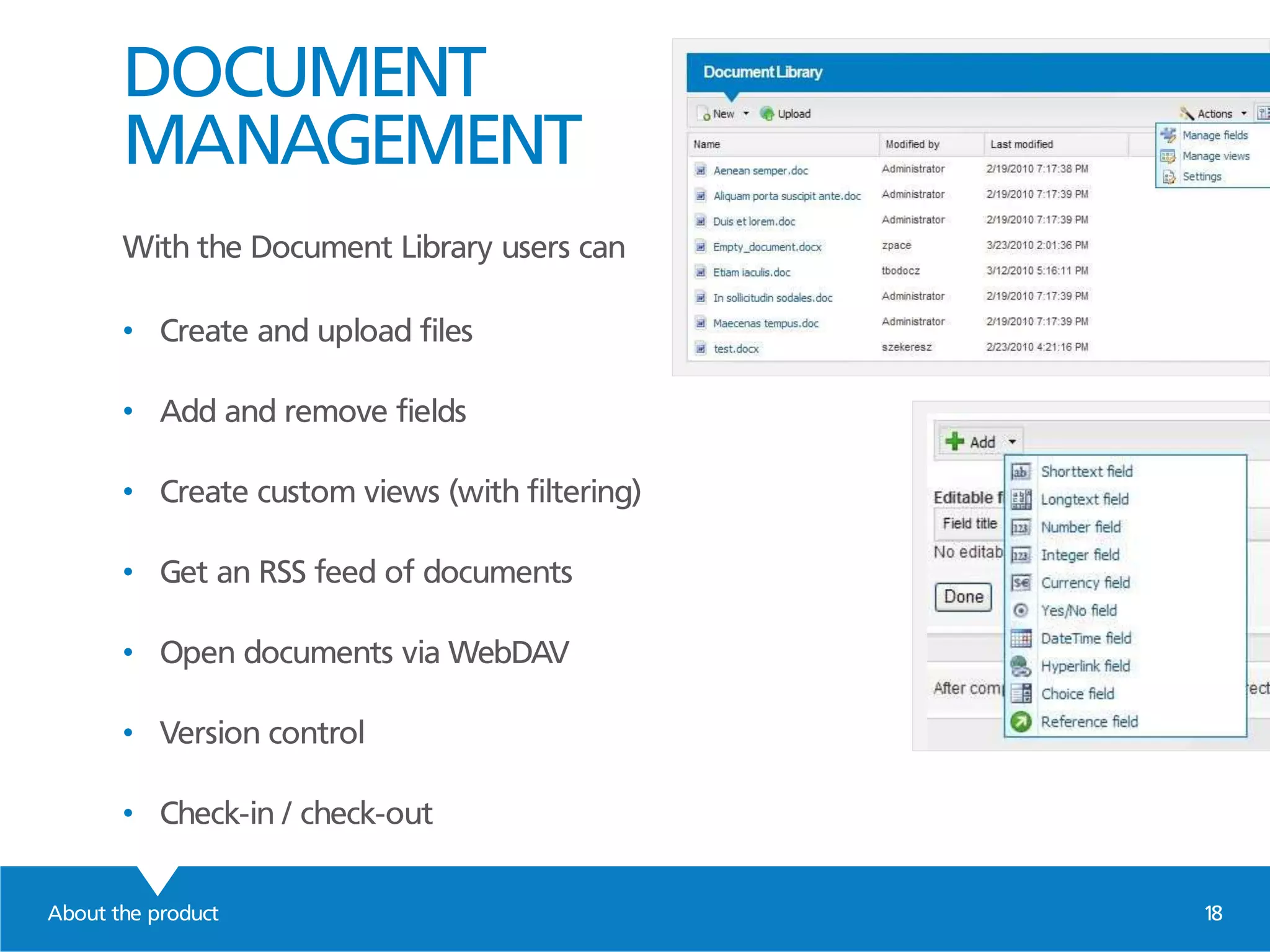Click the green plus Add icon
Image resolution: width=1270 pixels, height=952 pixels.
point(955,441)
